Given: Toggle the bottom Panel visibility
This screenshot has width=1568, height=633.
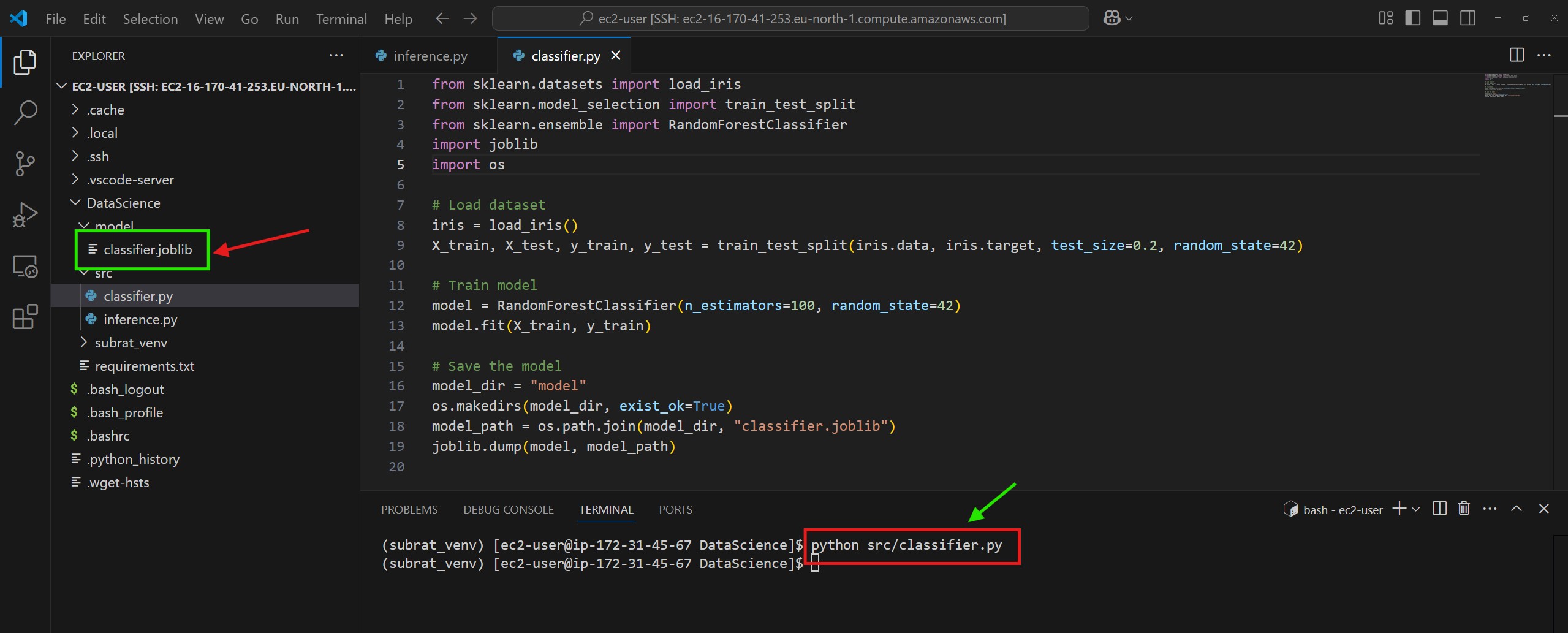Looking at the screenshot, I should click(x=1440, y=18).
